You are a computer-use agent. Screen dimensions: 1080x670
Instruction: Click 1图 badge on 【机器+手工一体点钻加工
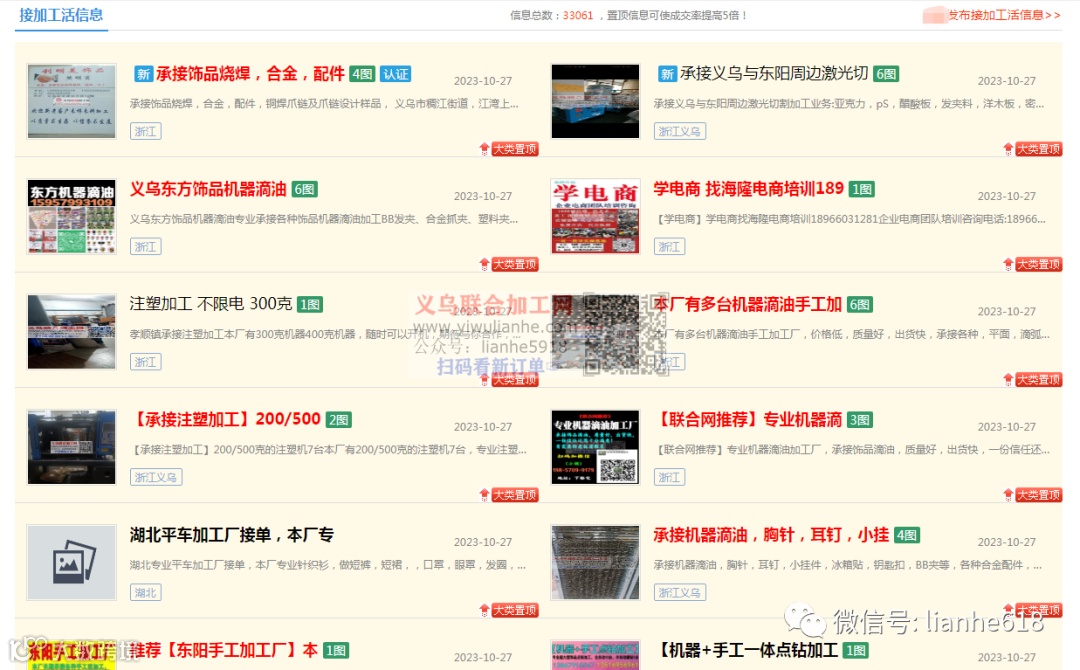pos(856,650)
